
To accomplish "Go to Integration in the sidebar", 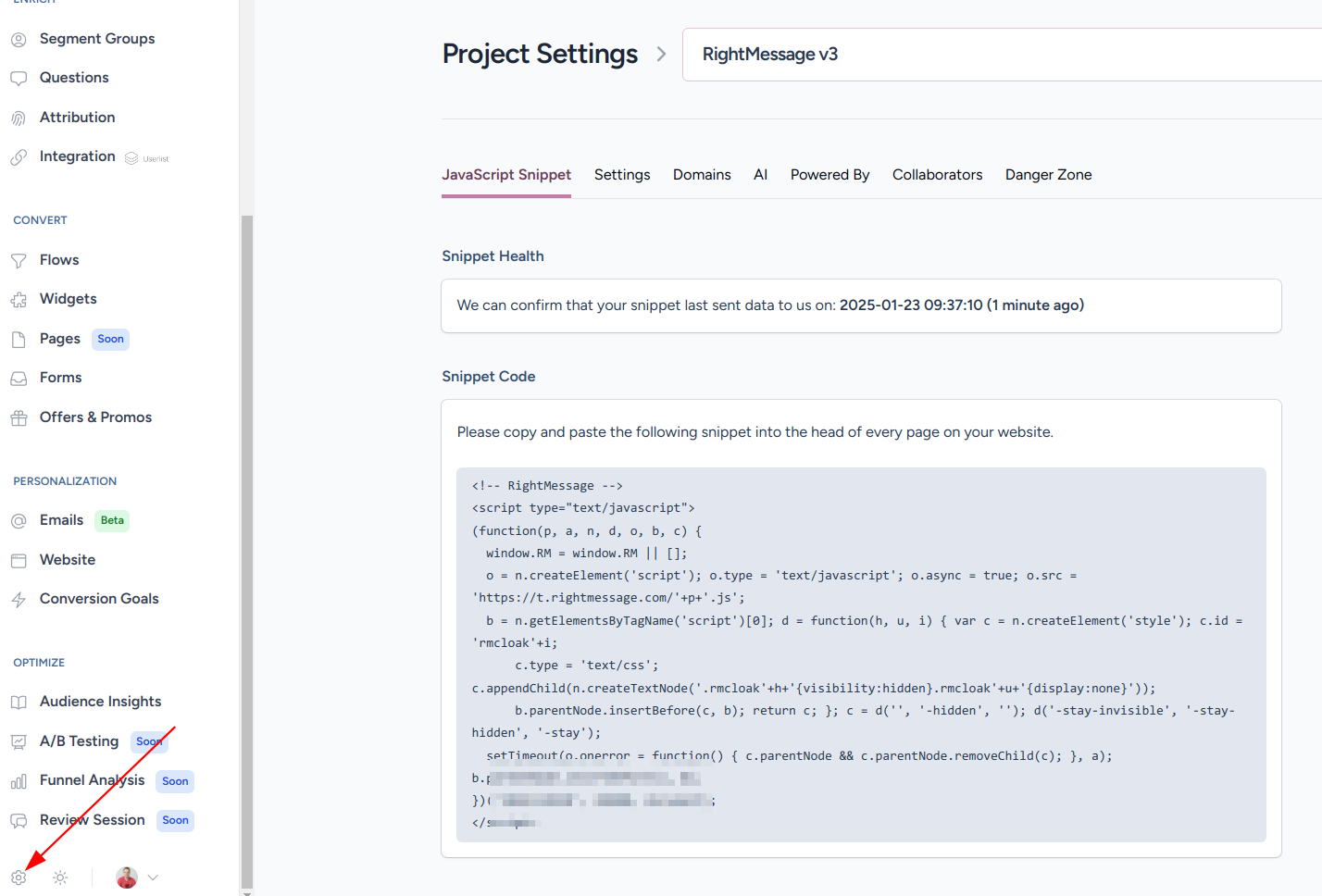I will [x=77, y=156].
